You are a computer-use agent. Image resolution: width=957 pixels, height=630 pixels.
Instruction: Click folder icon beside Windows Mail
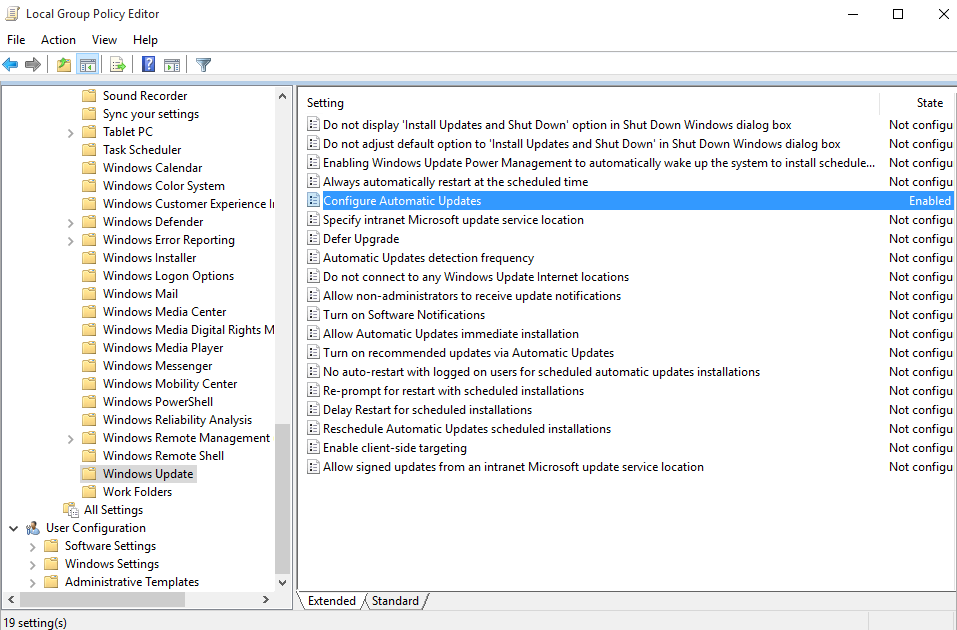click(x=89, y=293)
